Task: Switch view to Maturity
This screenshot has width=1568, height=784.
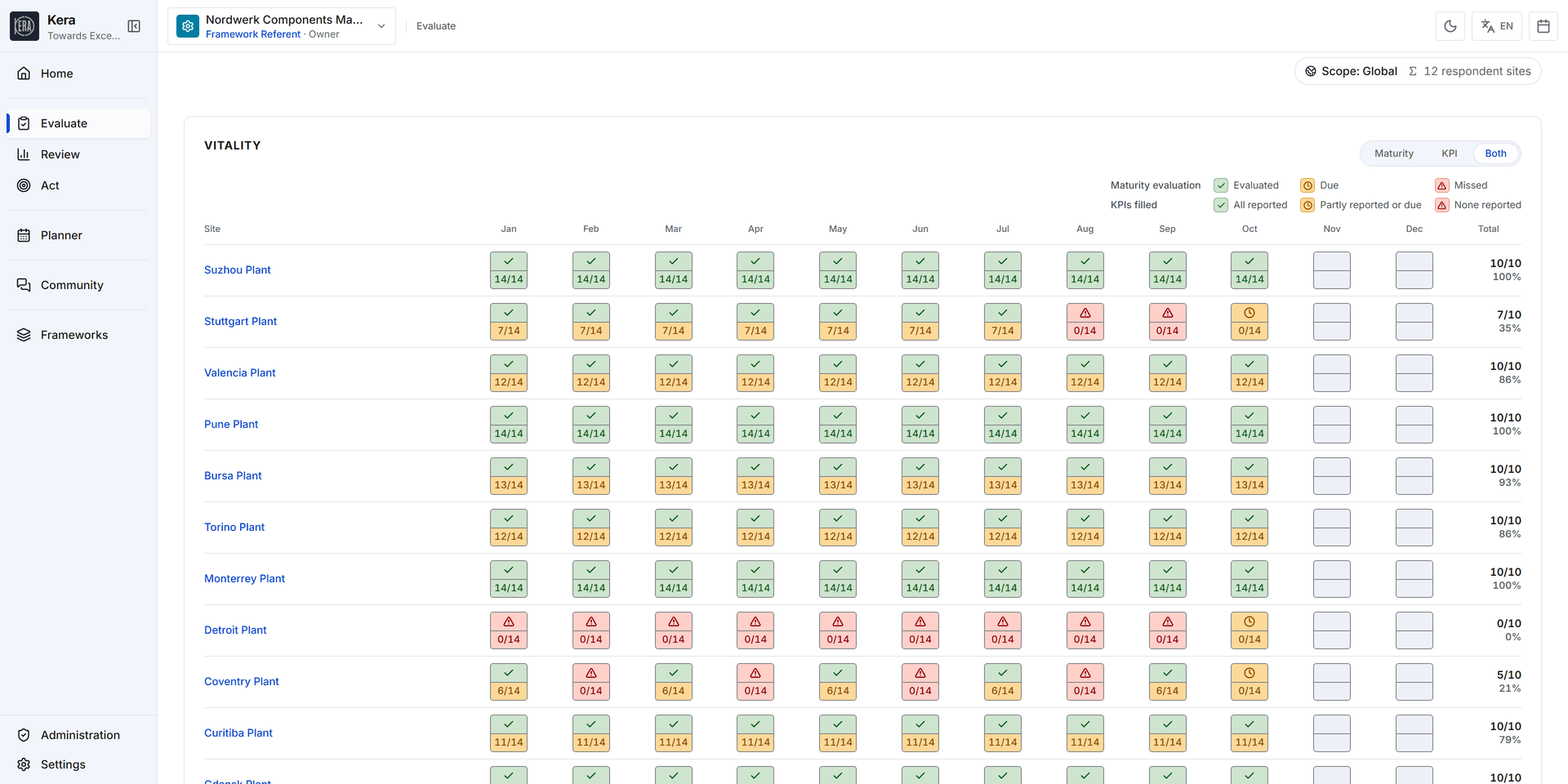Action: click(1393, 154)
